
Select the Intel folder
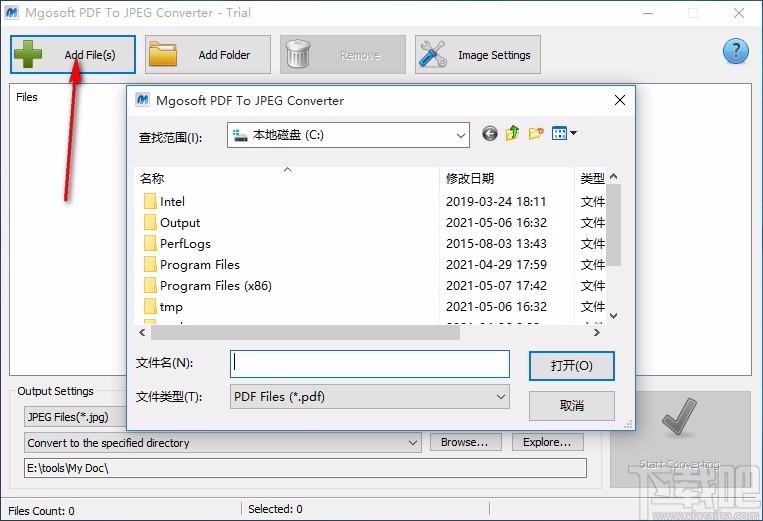172,201
